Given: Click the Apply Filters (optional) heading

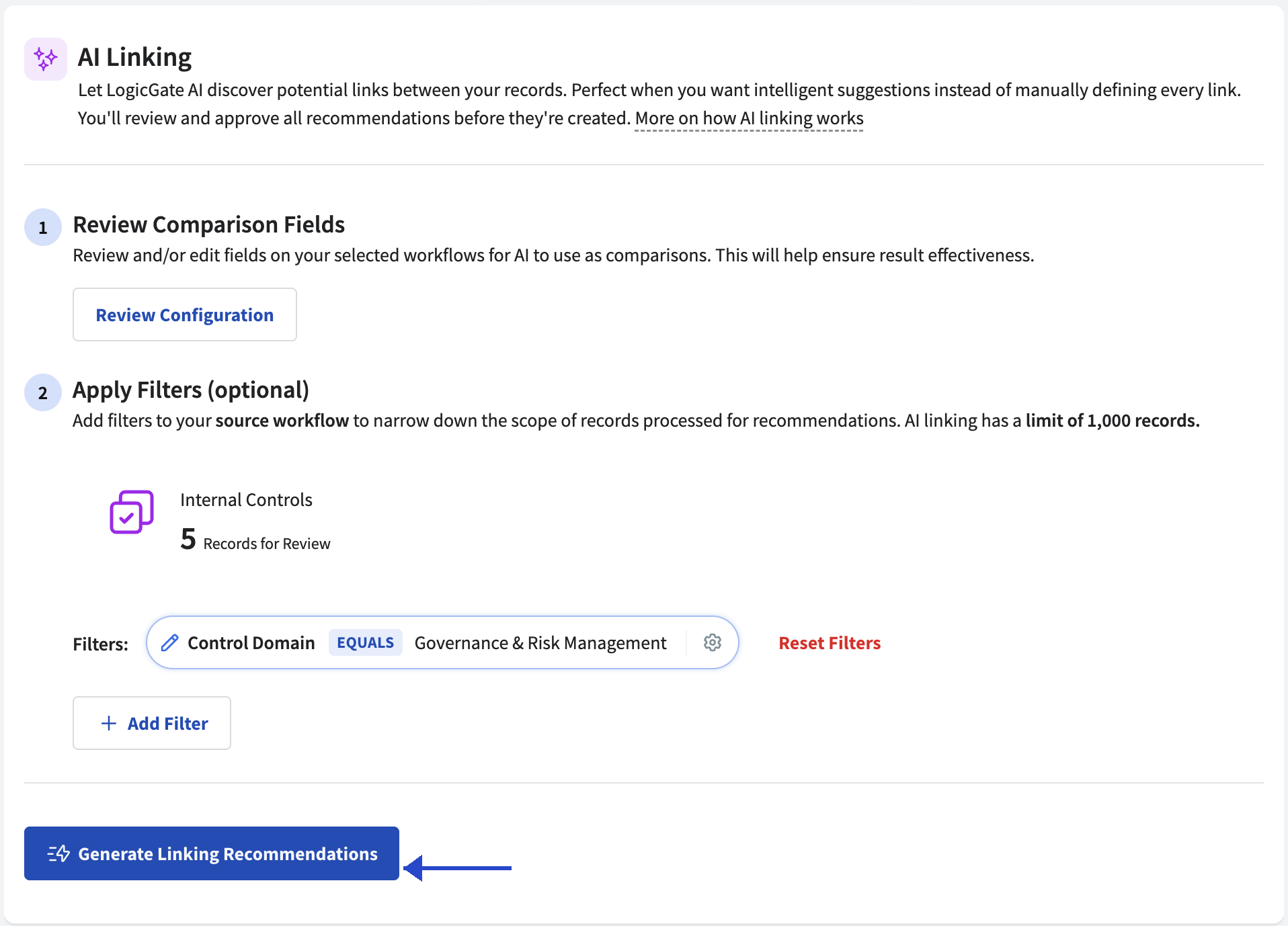Looking at the screenshot, I should point(191,390).
